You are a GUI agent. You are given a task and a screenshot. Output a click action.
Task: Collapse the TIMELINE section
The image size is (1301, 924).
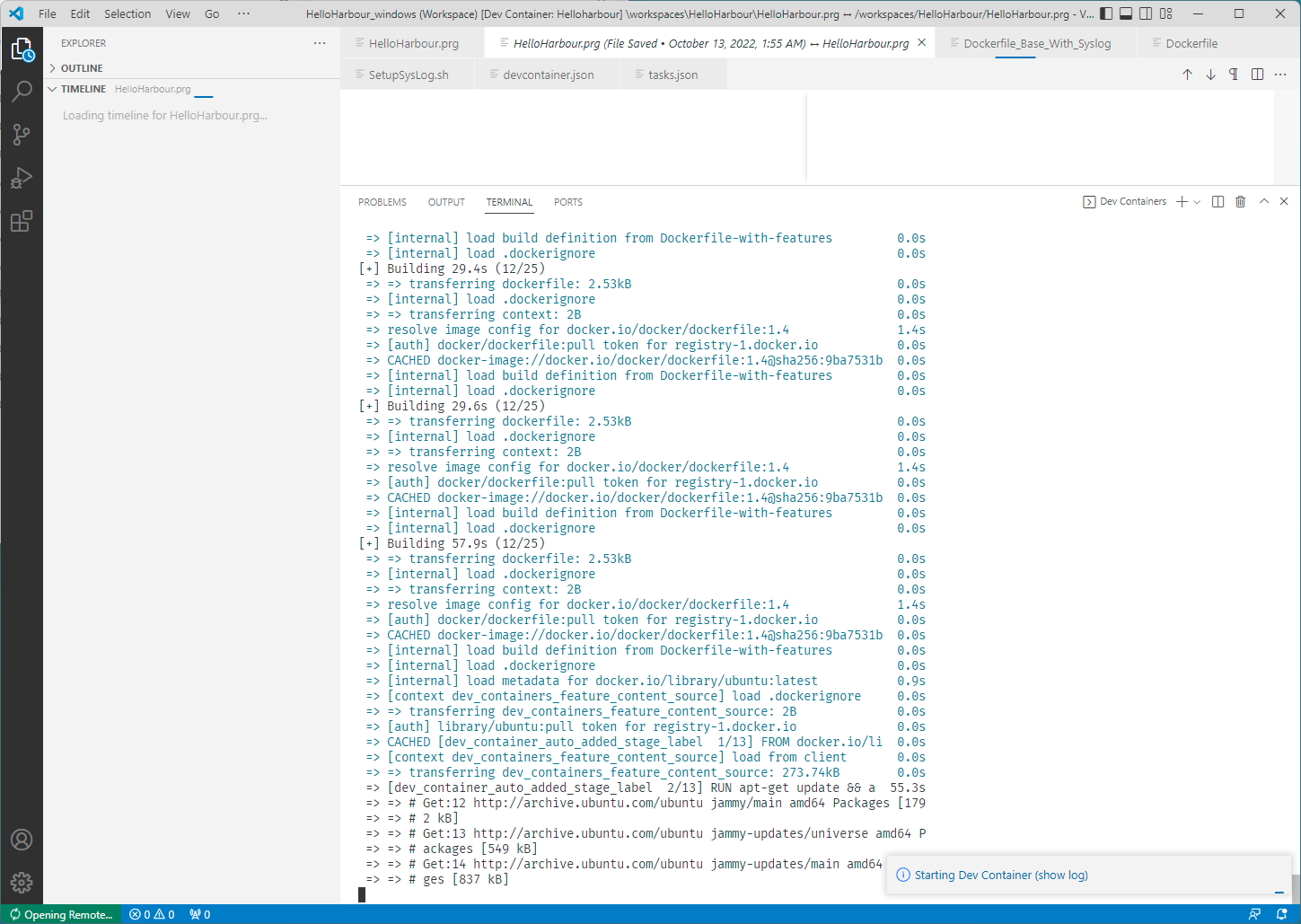[x=83, y=89]
